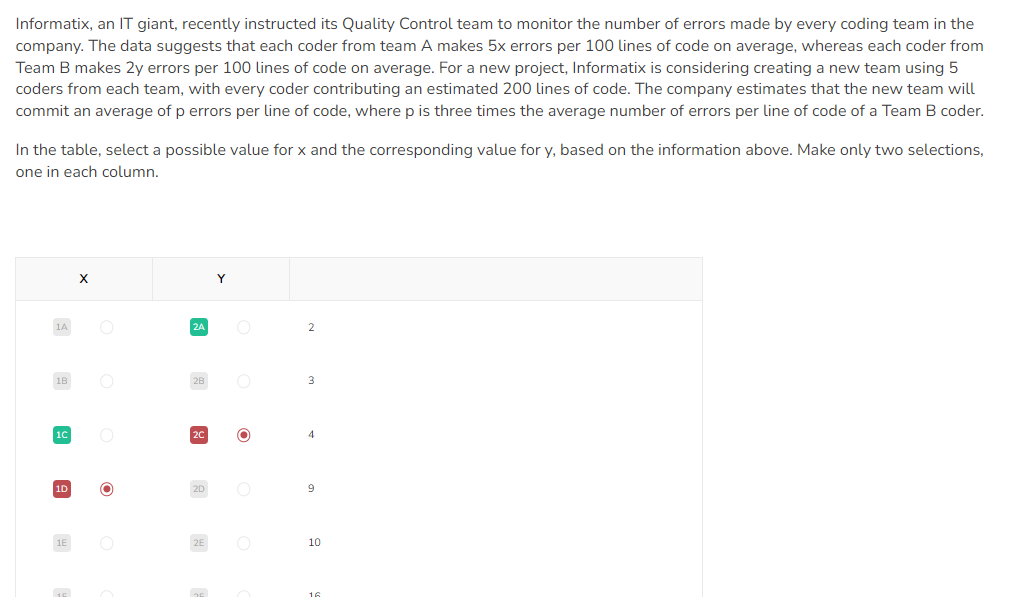The image size is (1011, 597).
Task: Click the selected X radio for value 9
Action: [x=107, y=489]
